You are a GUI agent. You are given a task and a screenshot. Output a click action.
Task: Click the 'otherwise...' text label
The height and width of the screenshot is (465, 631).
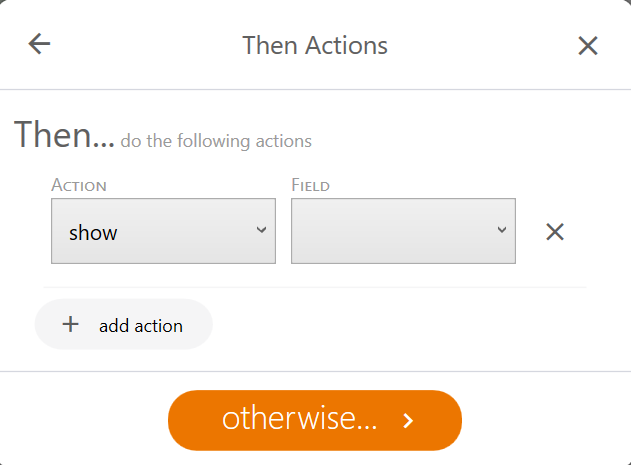[x=299, y=419]
